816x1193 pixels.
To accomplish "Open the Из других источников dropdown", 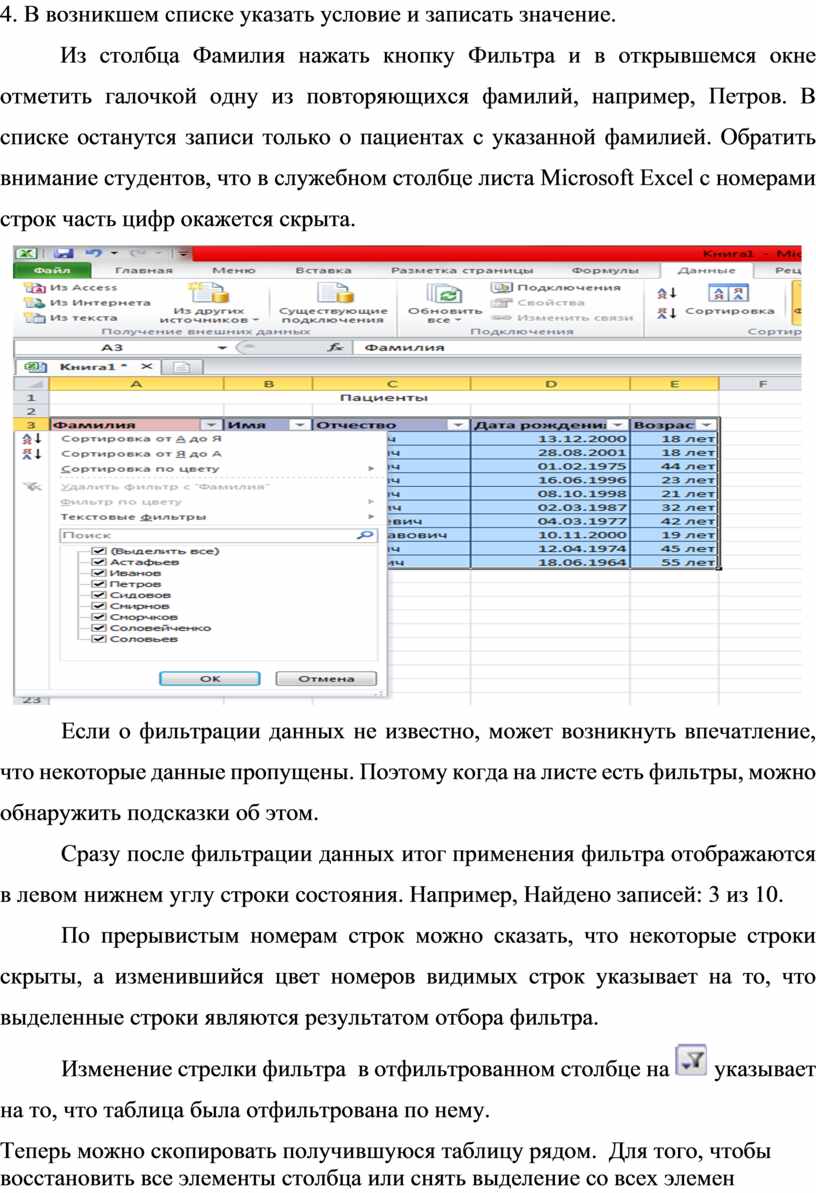I will [209, 304].
